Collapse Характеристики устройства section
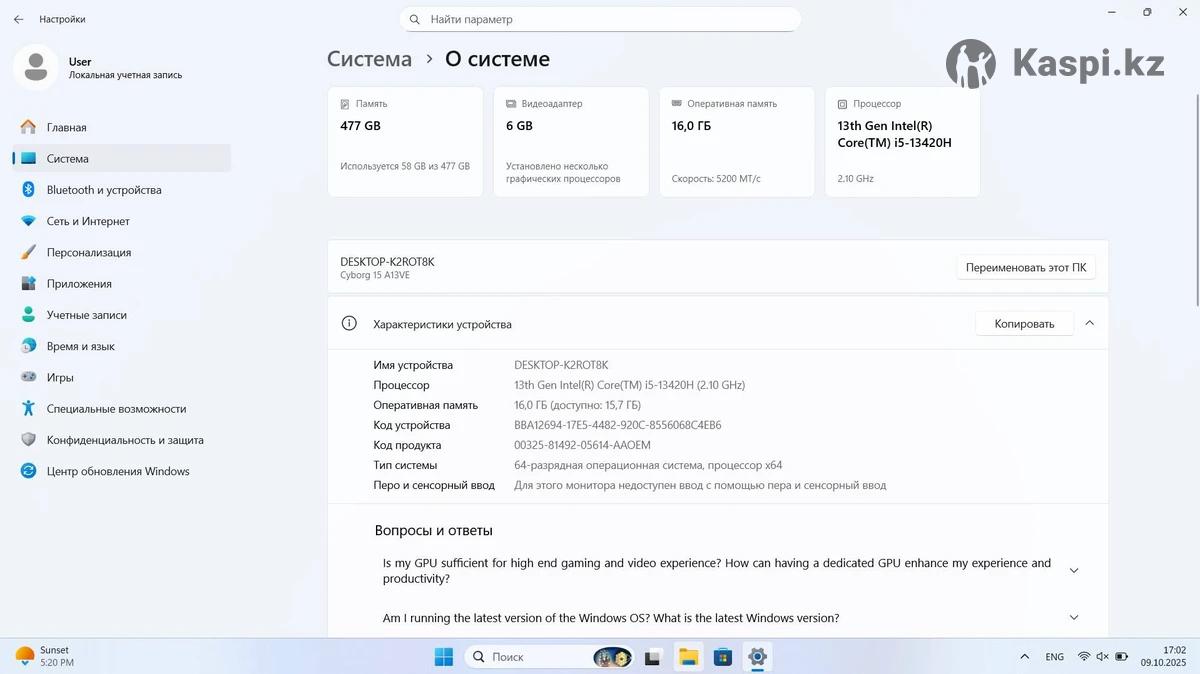This screenshot has height=674, width=1200. 1089,323
